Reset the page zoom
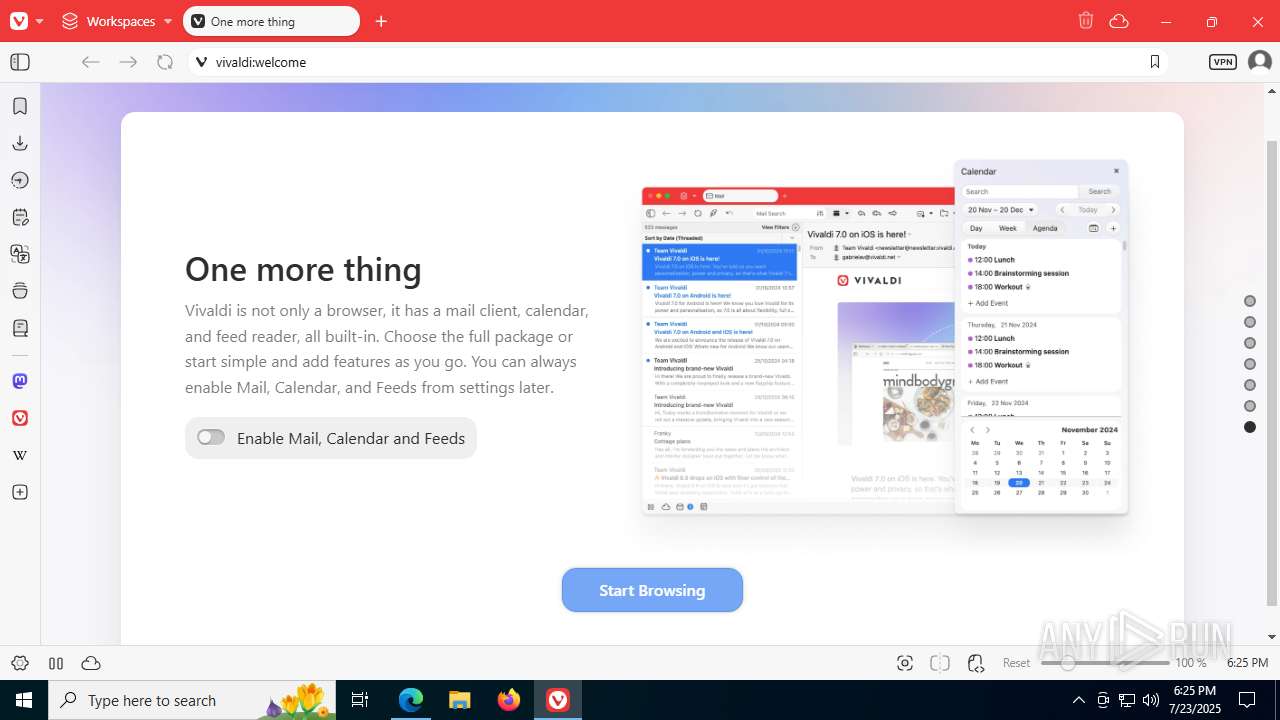Viewport: 1280px width, 720px height. [x=1016, y=663]
